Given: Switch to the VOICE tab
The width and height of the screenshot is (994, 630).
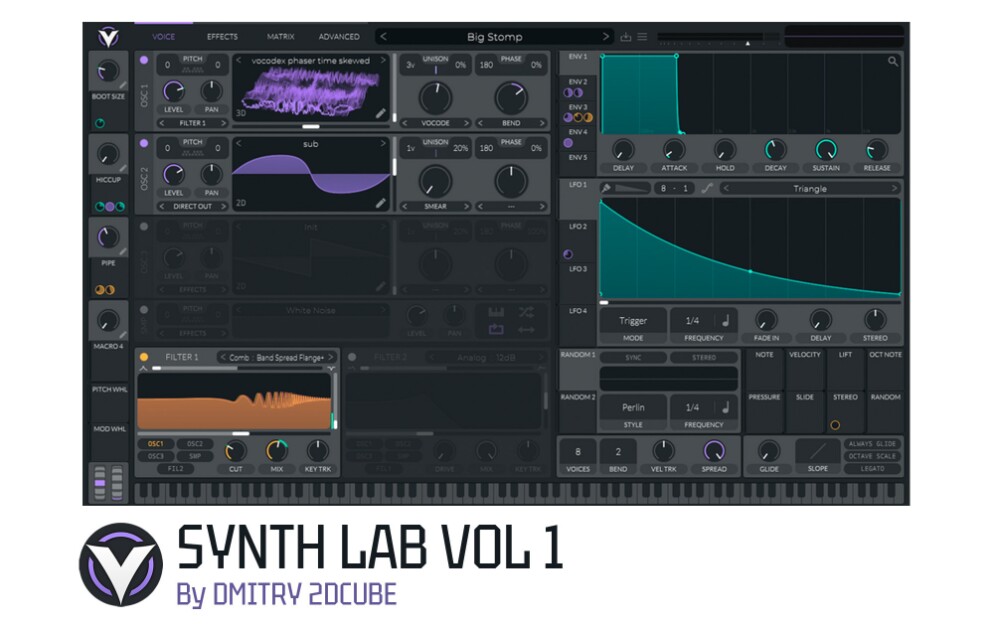Looking at the screenshot, I should click(x=164, y=37).
